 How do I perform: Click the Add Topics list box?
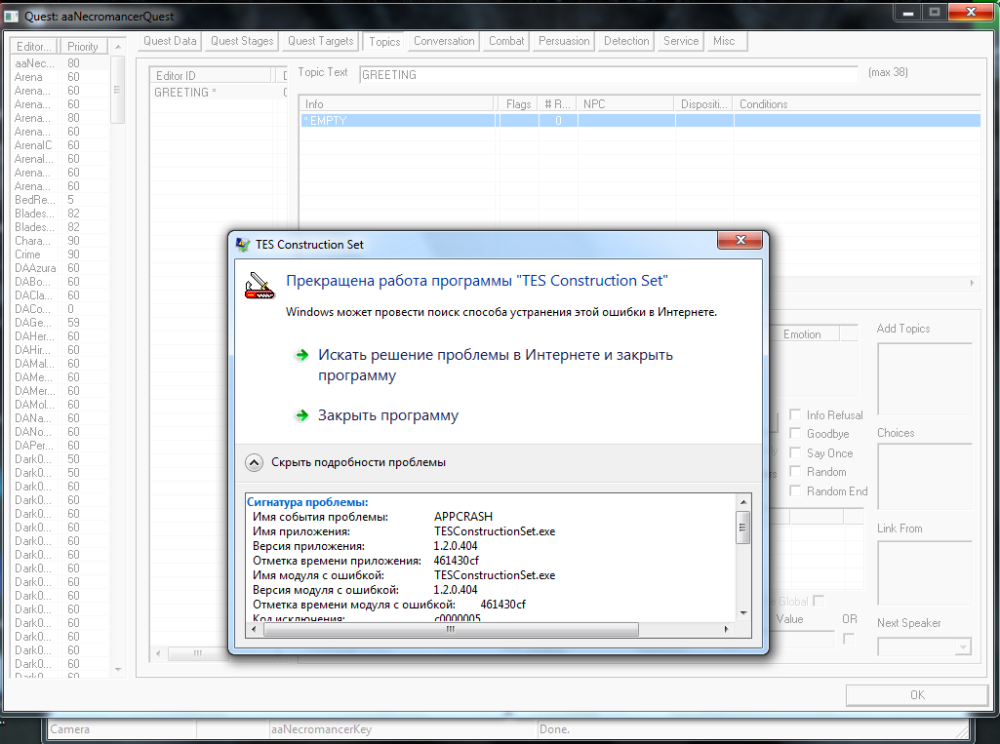924,379
